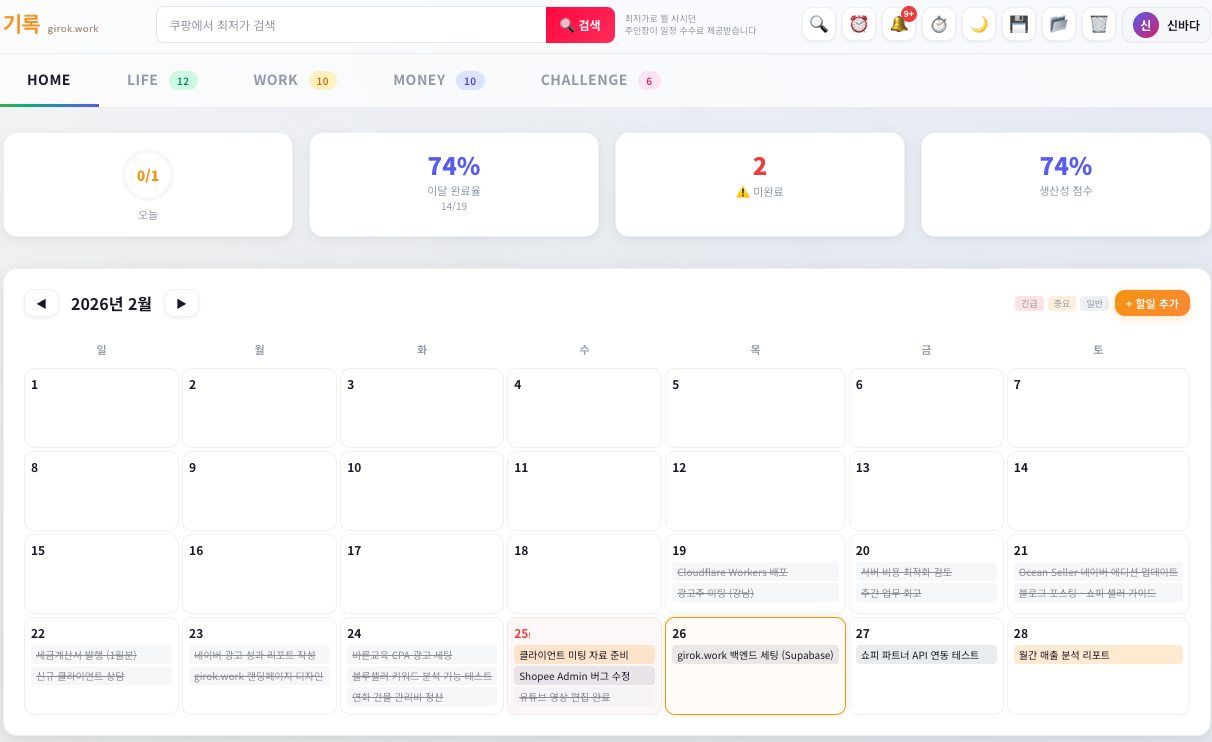The width and height of the screenshot is (1212, 742).
Task: Save with the floppy disk icon
Action: tap(1019, 24)
